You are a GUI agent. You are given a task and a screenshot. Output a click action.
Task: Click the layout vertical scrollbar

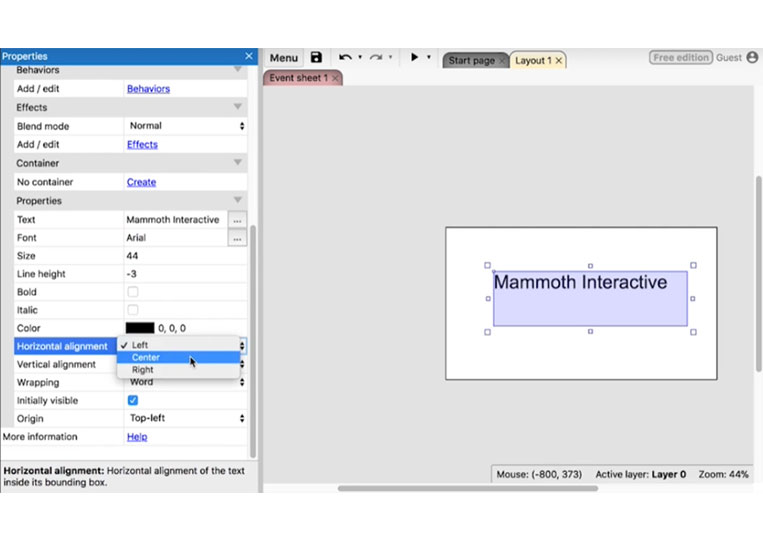pos(759,274)
